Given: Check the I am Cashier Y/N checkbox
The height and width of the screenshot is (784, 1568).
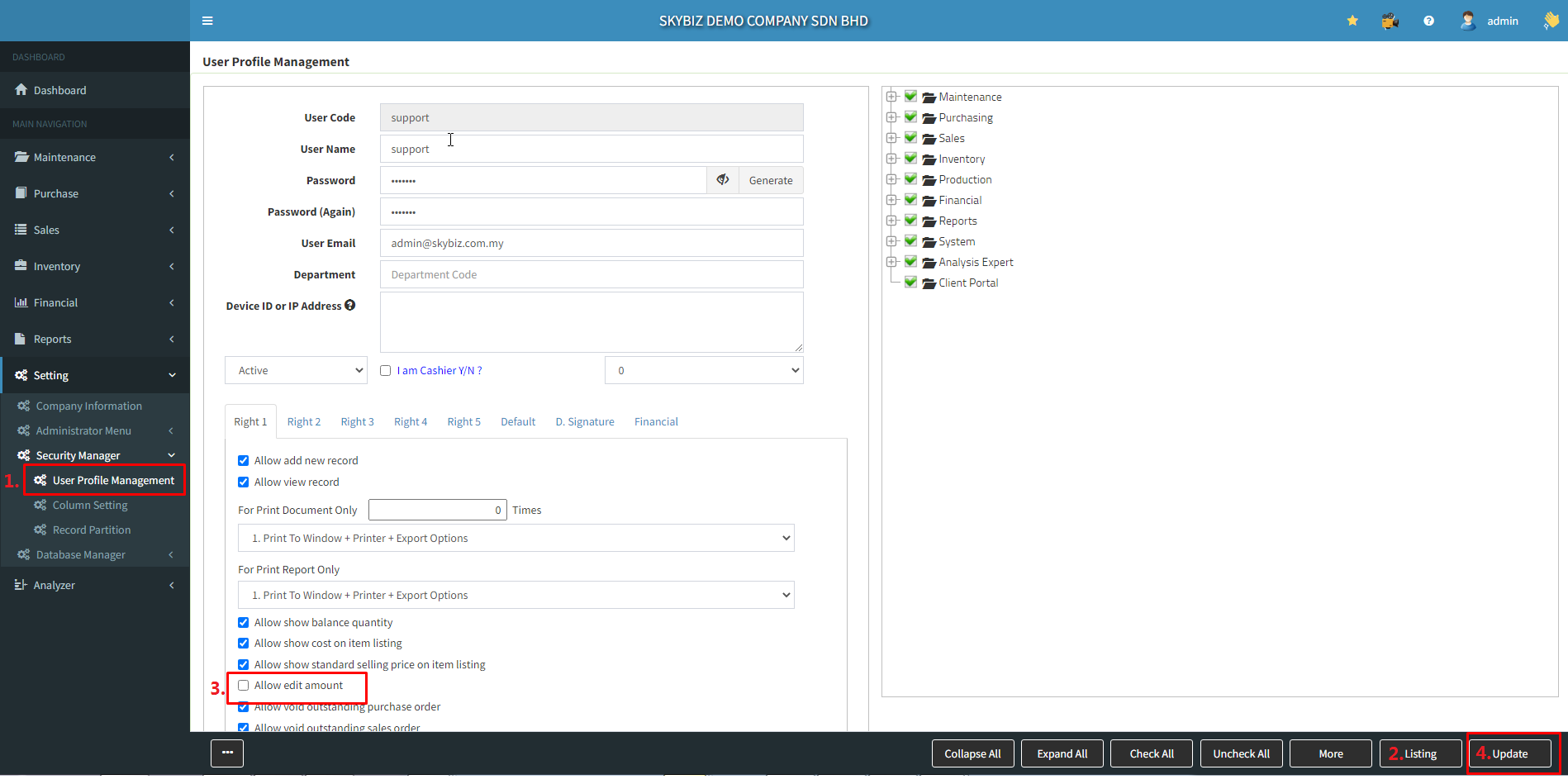Looking at the screenshot, I should pos(386,371).
